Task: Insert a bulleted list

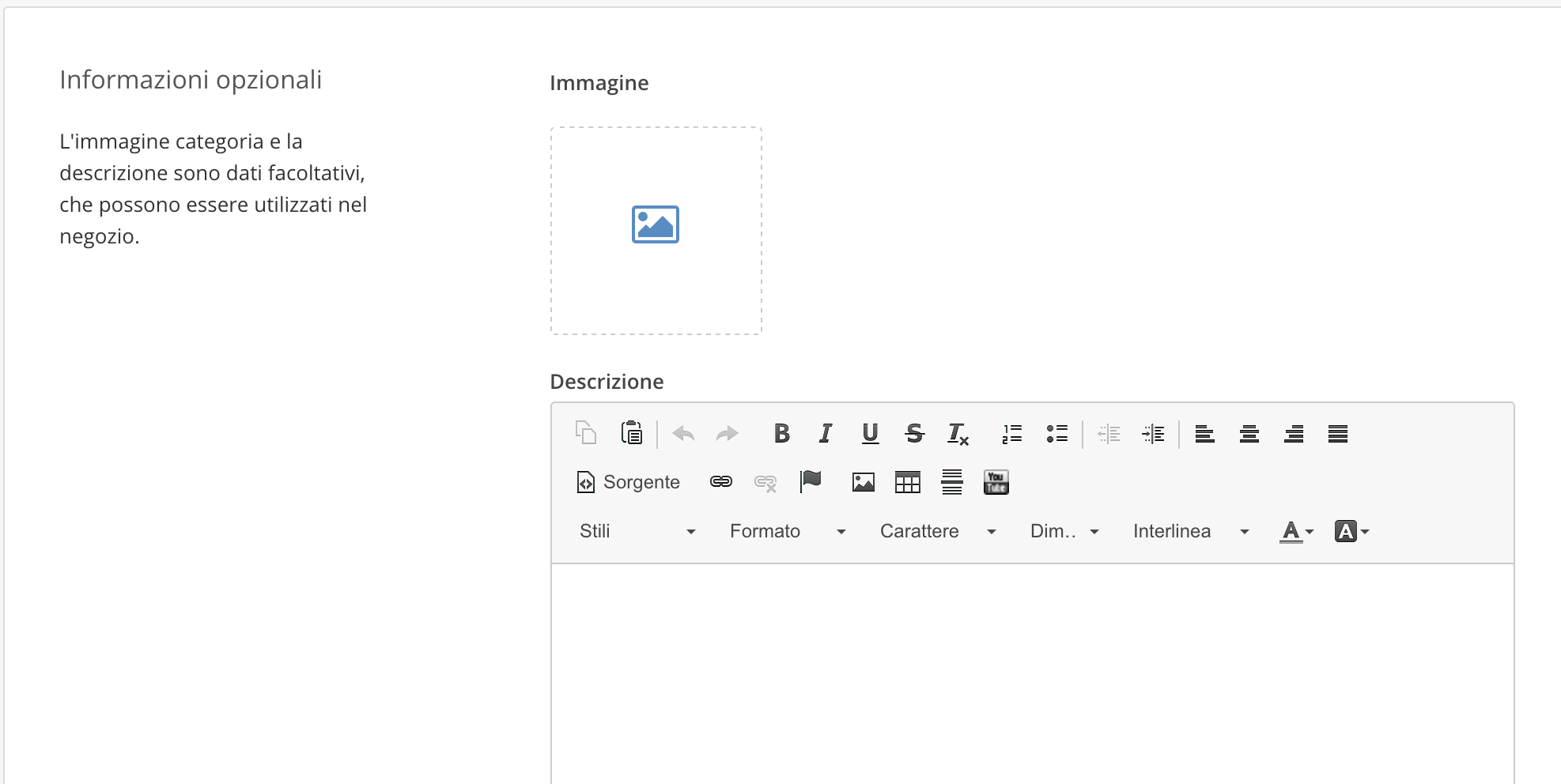Action: point(1056,433)
